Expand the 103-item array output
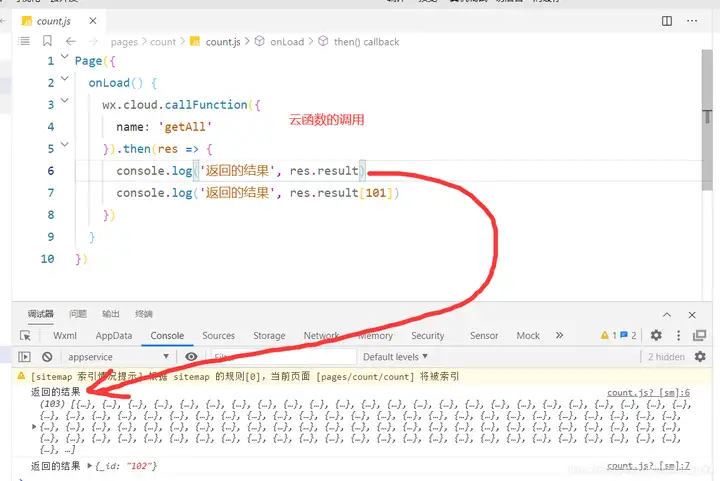The width and height of the screenshot is (720, 481). click(34, 427)
